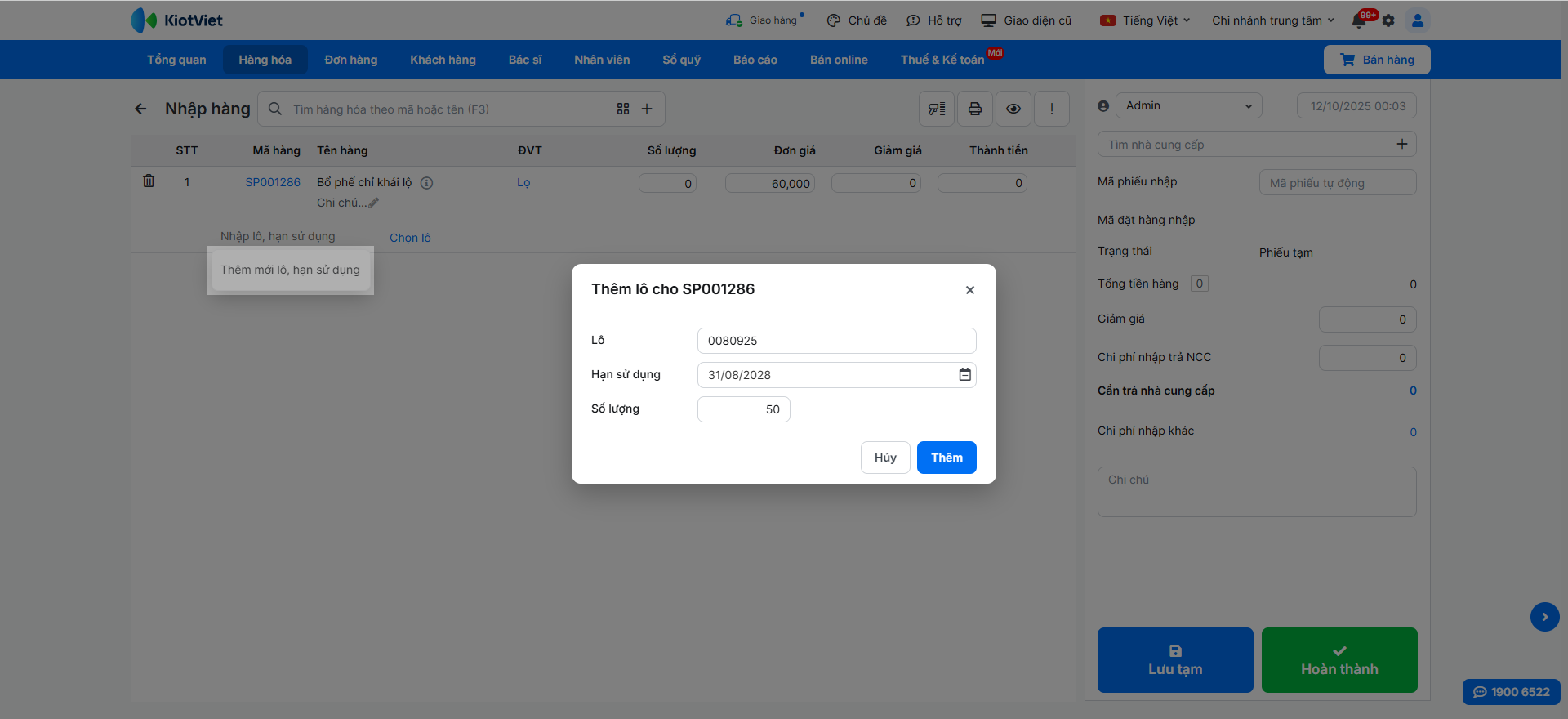This screenshot has width=1568, height=719.
Task: Open the Chủ đề theme palette
Action: [x=856, y=20]
